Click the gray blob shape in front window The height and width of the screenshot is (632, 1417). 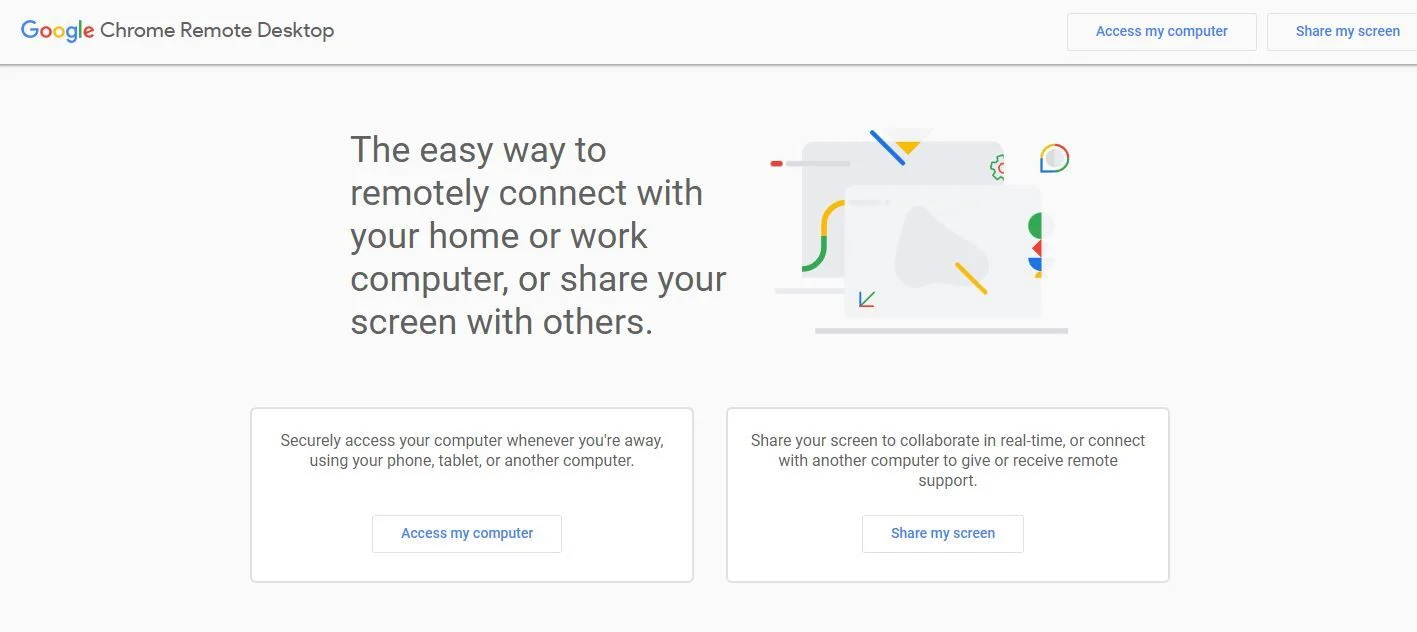pos(941,247)
